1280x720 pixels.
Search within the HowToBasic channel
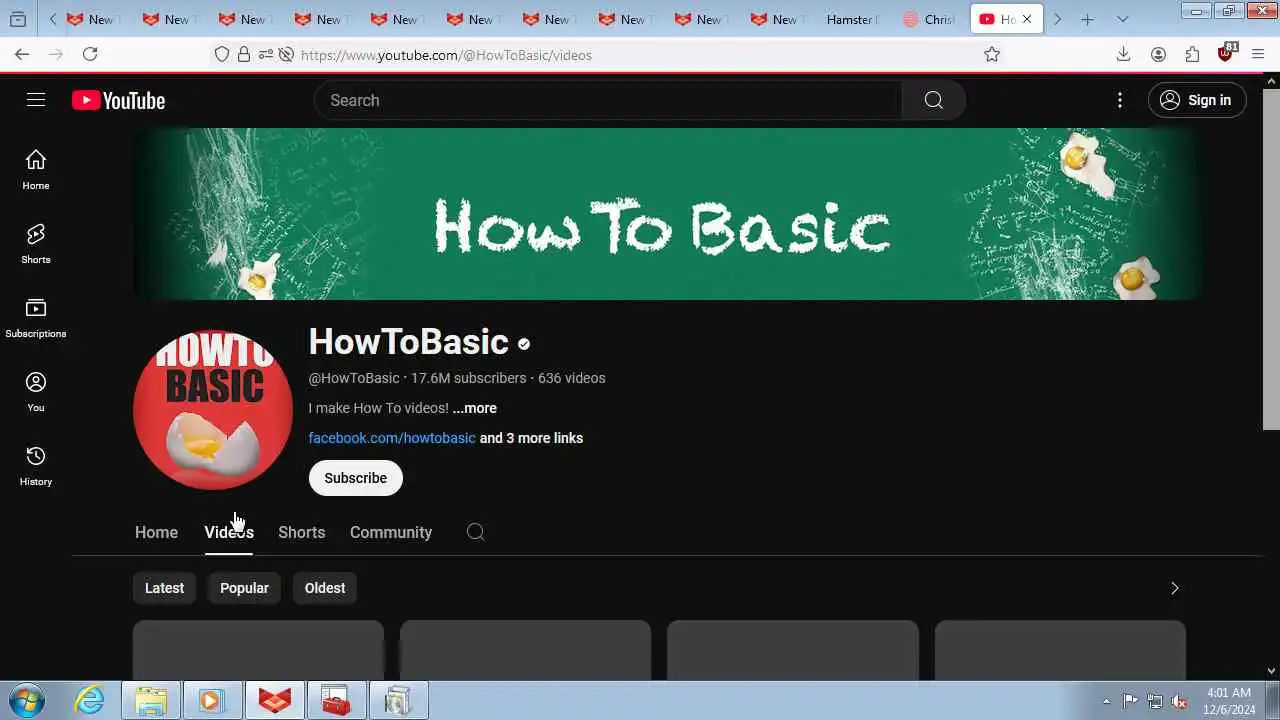[476, 532]
